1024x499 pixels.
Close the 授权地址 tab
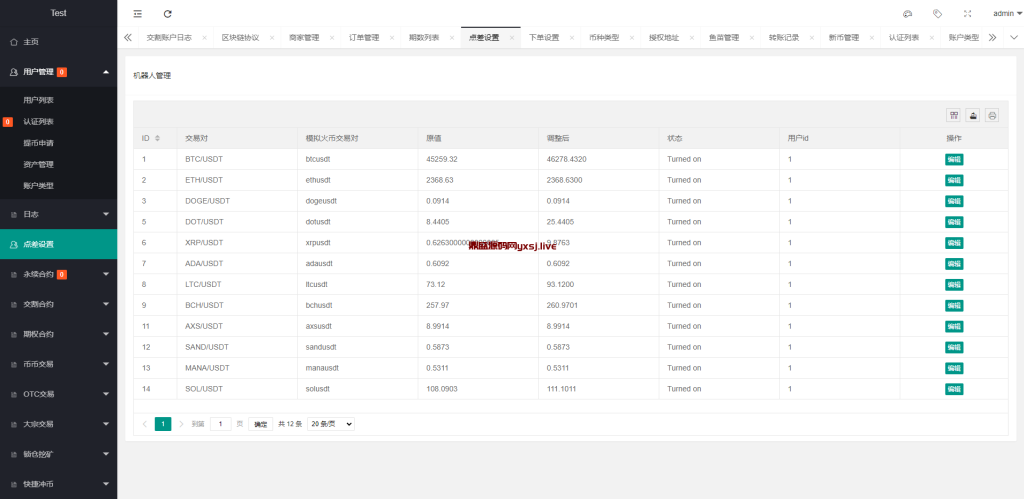[692, 38]
